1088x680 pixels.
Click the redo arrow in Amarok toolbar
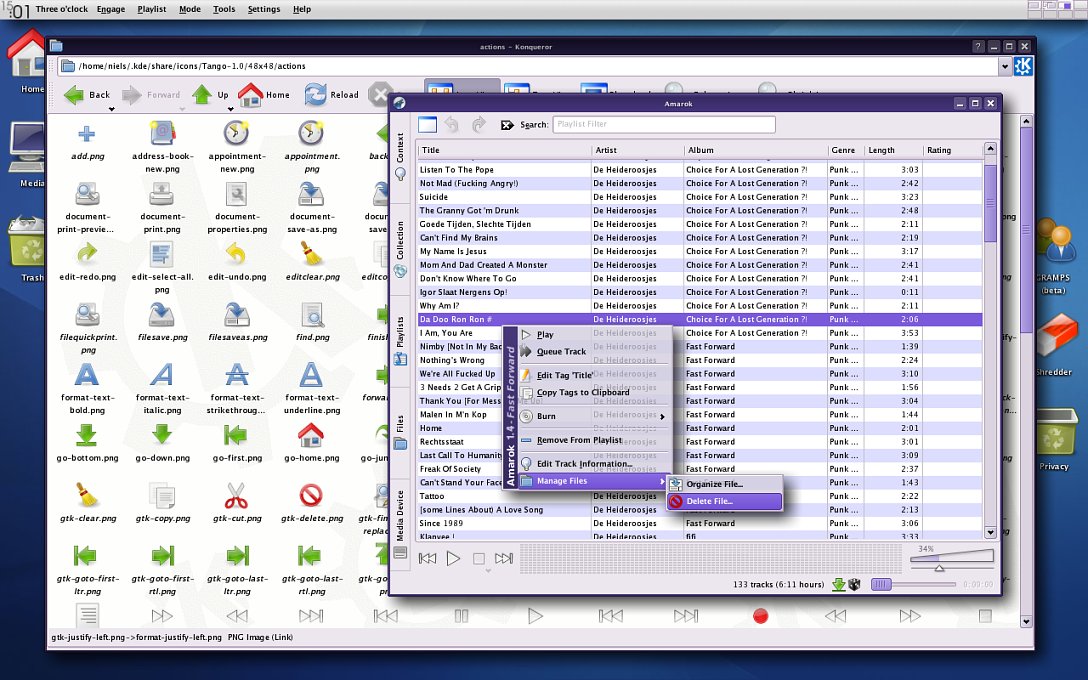(x=479, y=124)
